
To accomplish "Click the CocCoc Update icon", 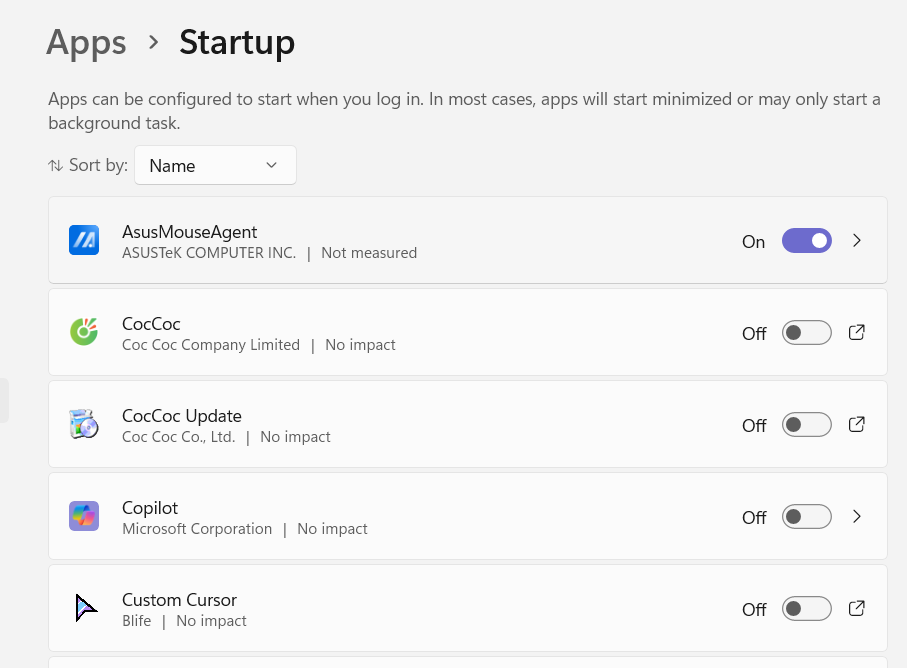I will point(84,424).
